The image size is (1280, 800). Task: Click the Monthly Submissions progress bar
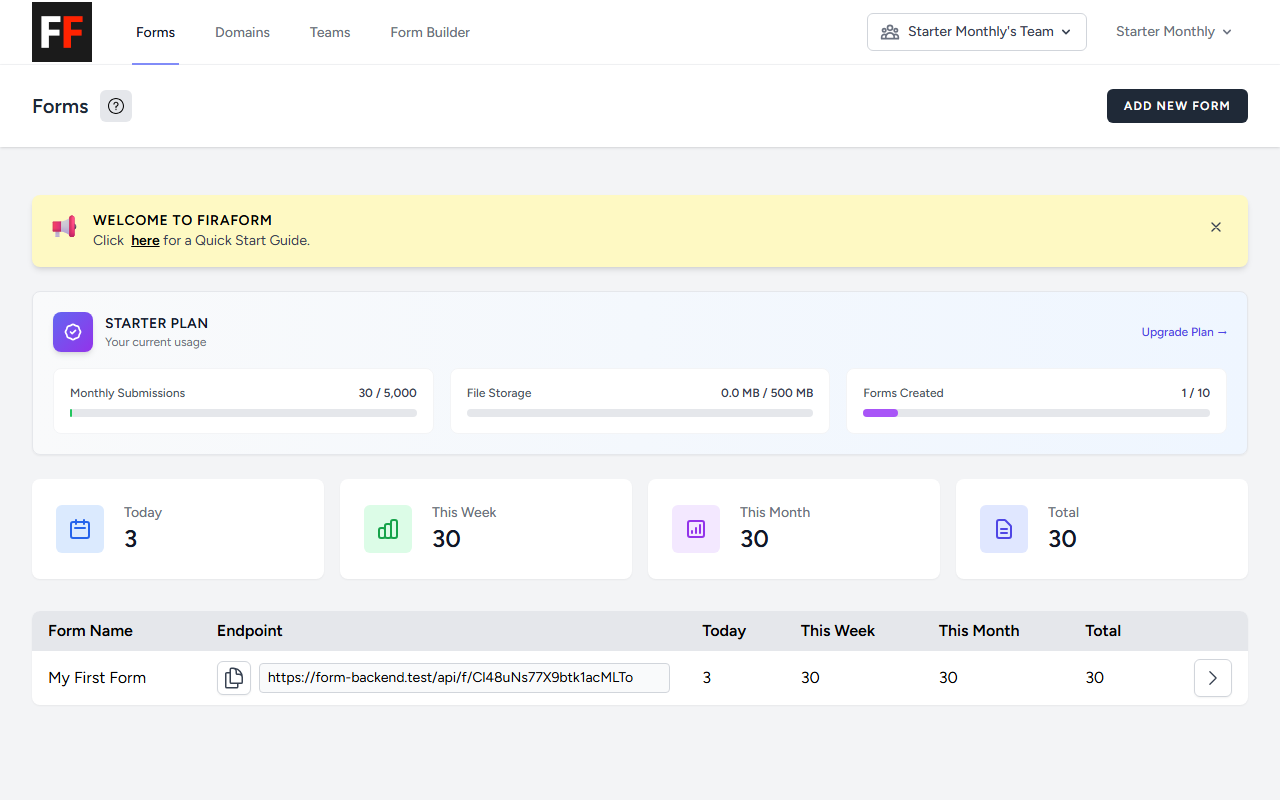[243, 413]
